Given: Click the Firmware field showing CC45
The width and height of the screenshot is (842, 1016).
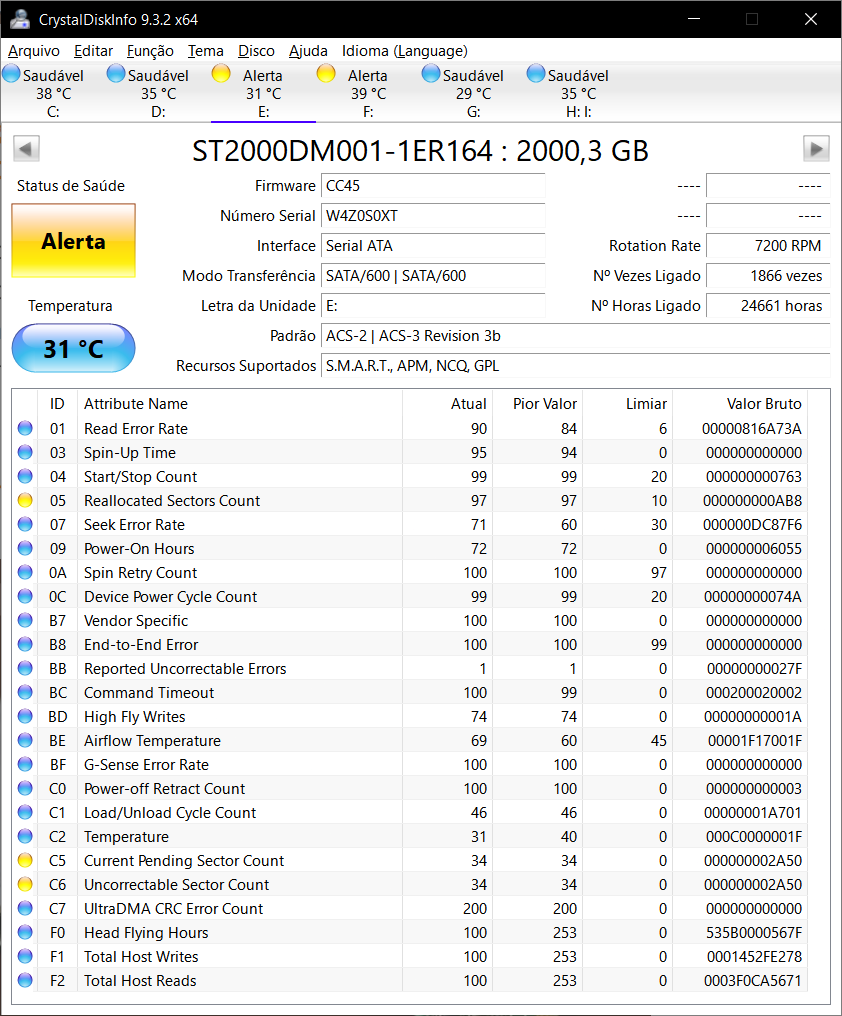Looking at the screenshot, I should (x=433, y=186).
